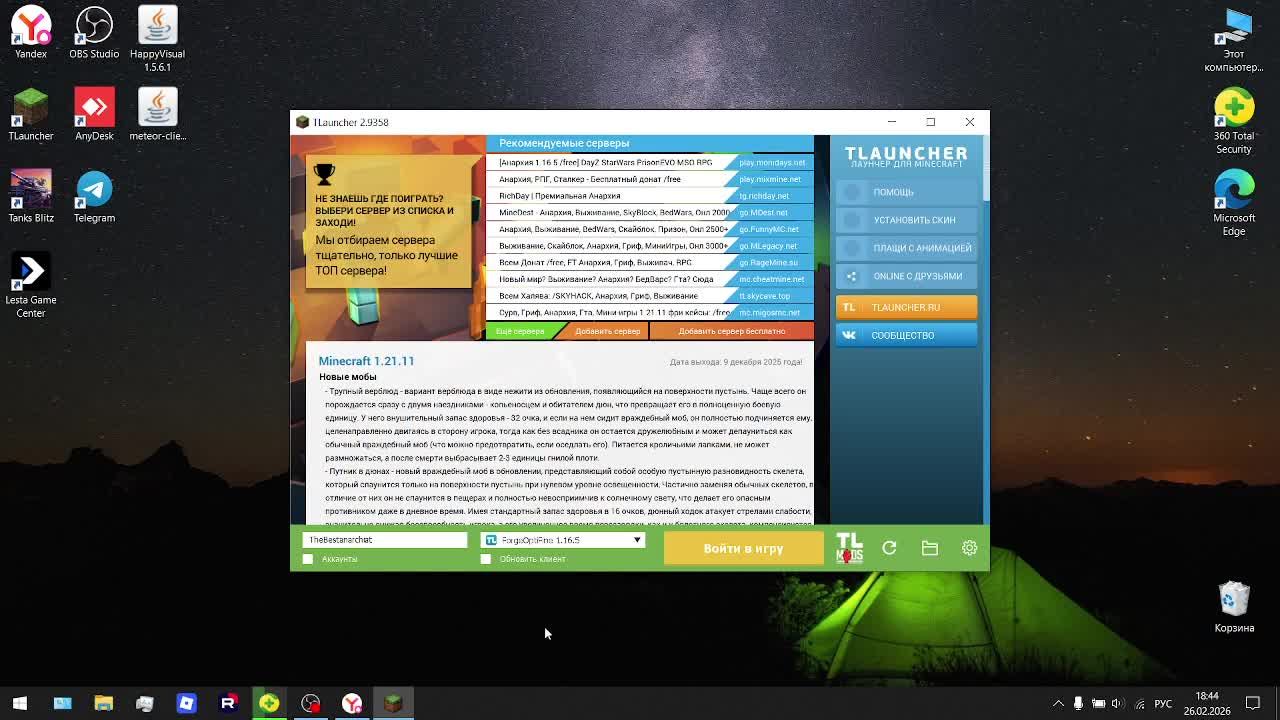Show hidden tray icons chevron
This screenshot has height=720, width=1280.
1058,703
